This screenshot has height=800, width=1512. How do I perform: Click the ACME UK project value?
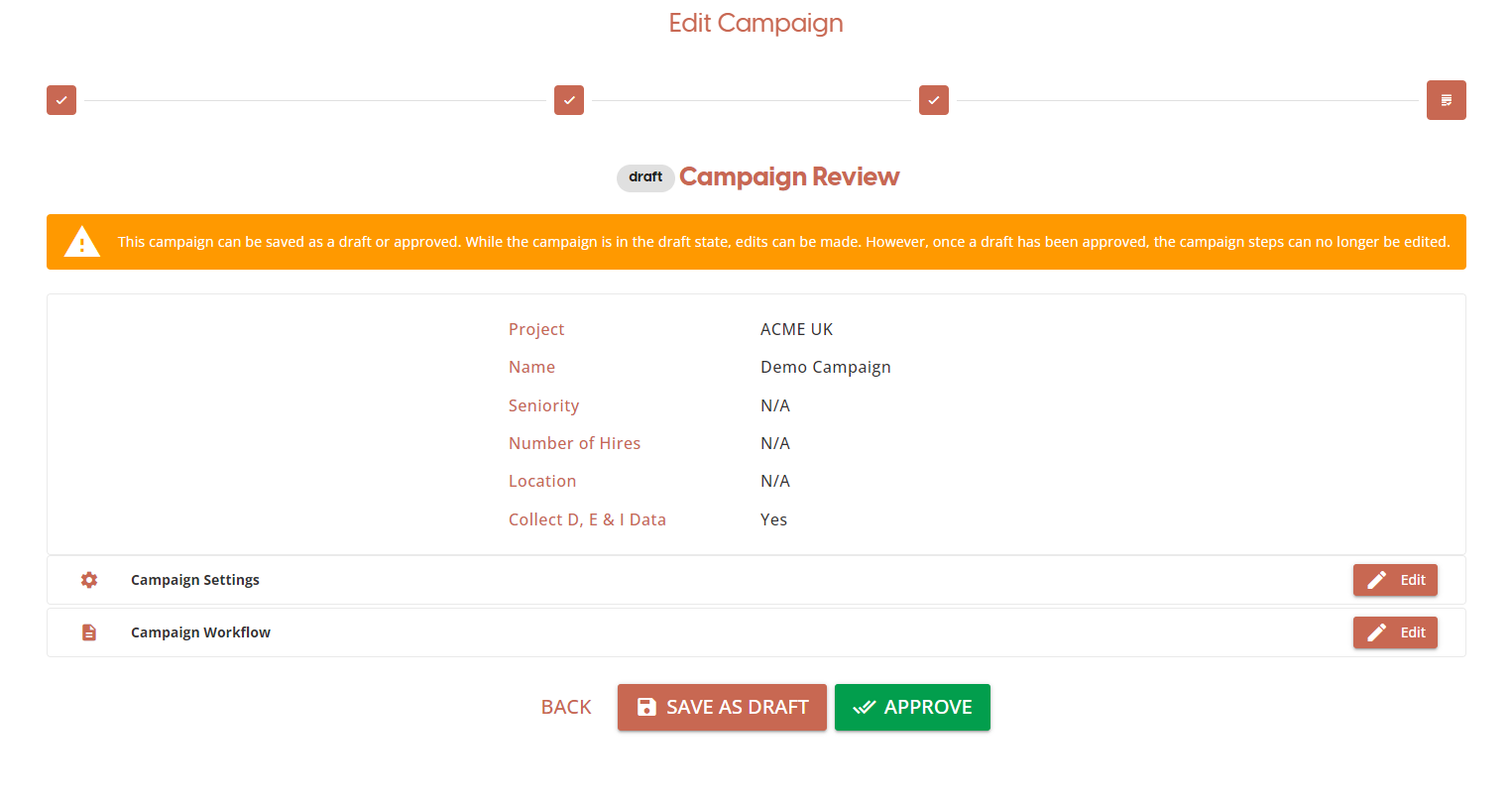796,329
